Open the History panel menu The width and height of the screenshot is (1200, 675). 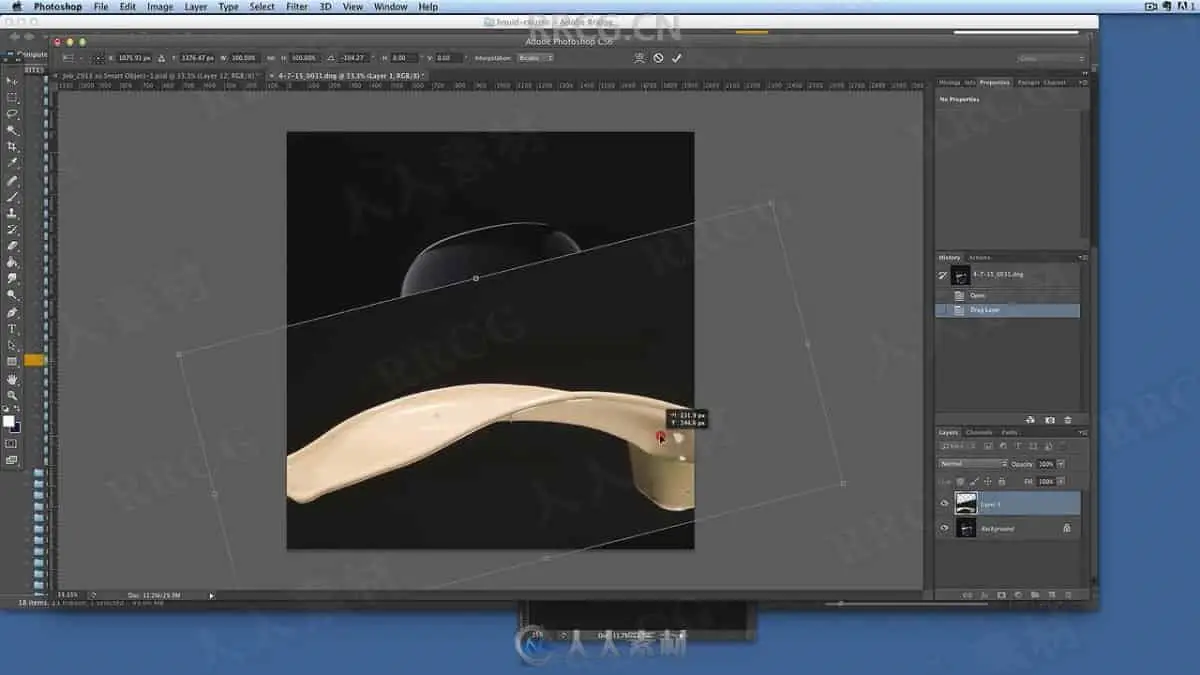[x=1083, y=258]
